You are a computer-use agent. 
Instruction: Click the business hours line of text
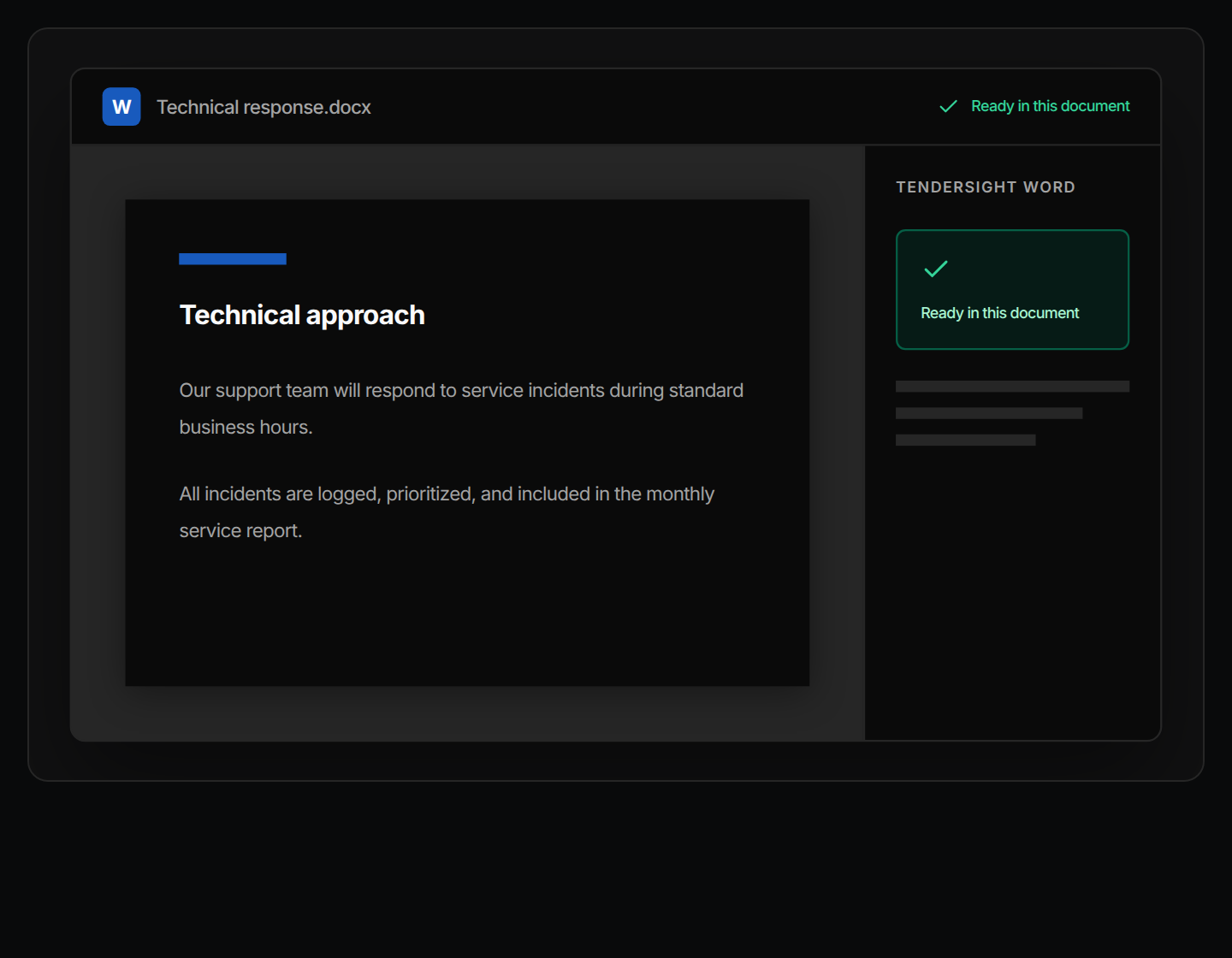(246, 427)
